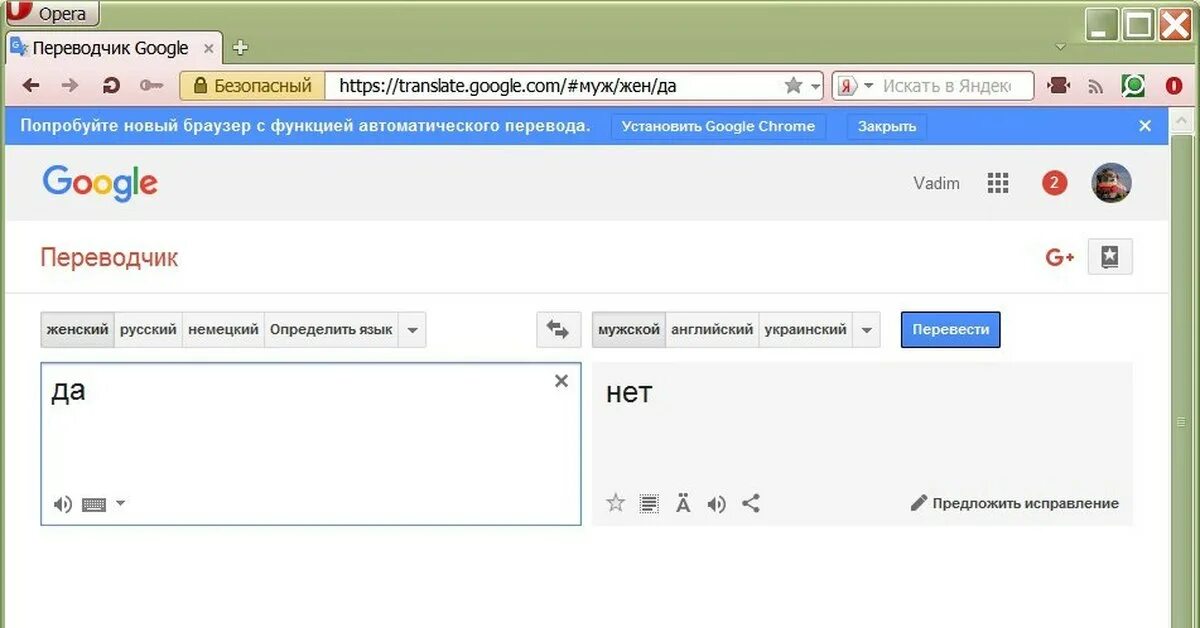The image size is (1200, 628).
Task: Select русский source language
Action: tap(148, 329)
